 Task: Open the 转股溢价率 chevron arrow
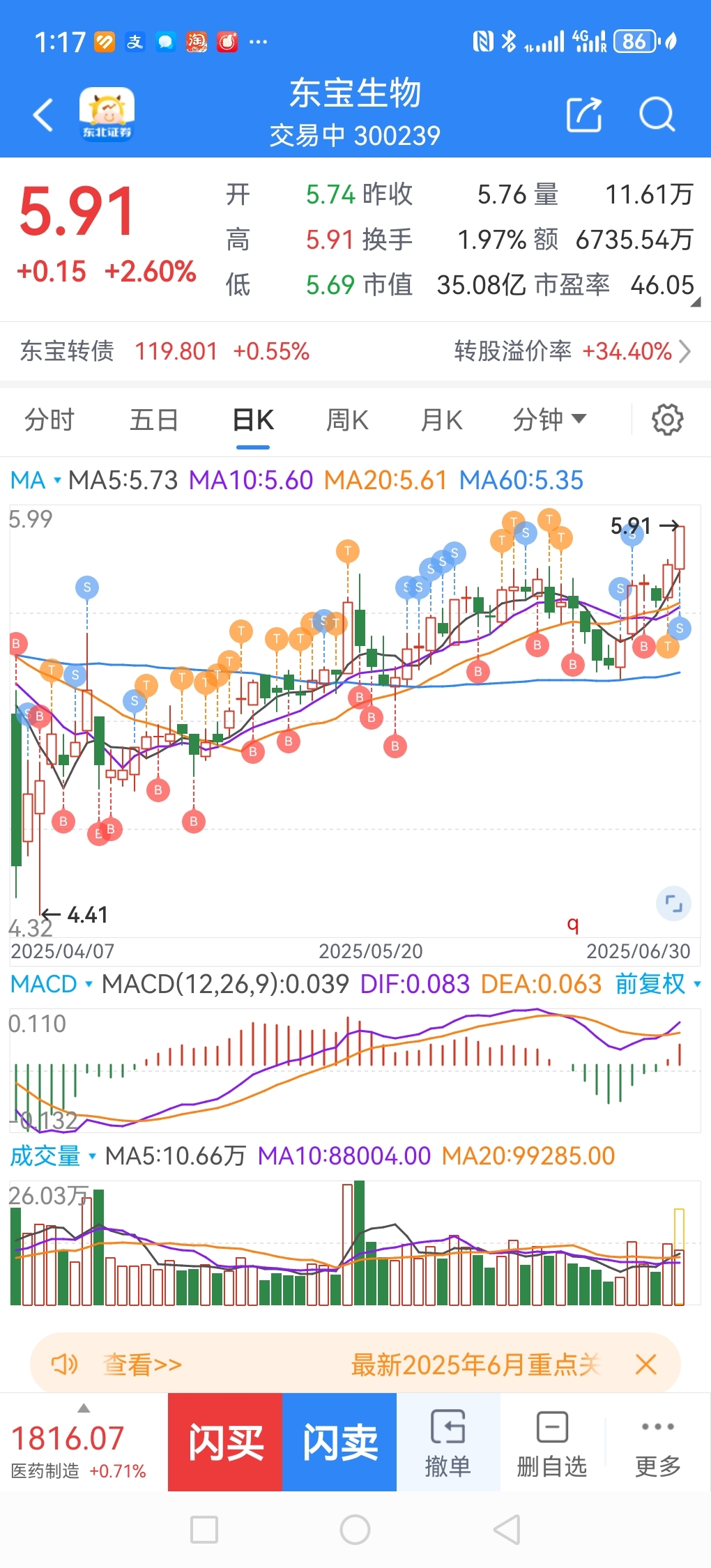click(x=685, y=351)
